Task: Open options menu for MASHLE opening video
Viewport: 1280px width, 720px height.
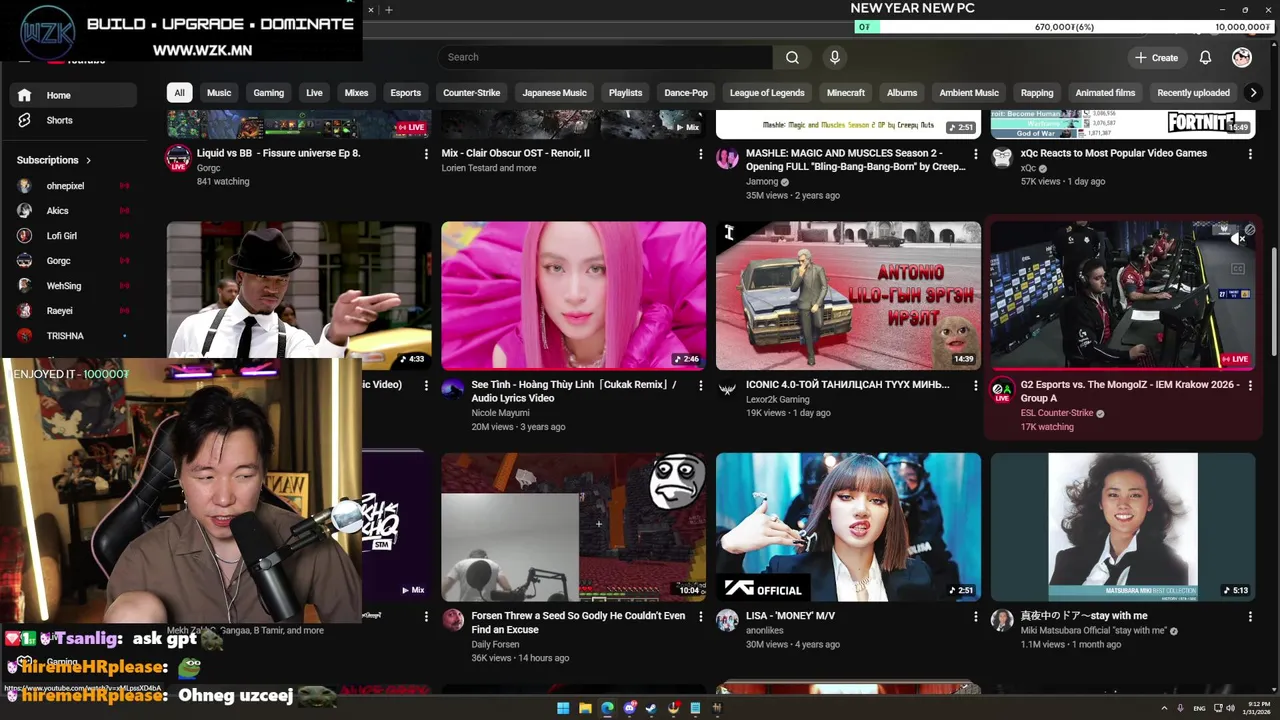Action: point(975,154)
